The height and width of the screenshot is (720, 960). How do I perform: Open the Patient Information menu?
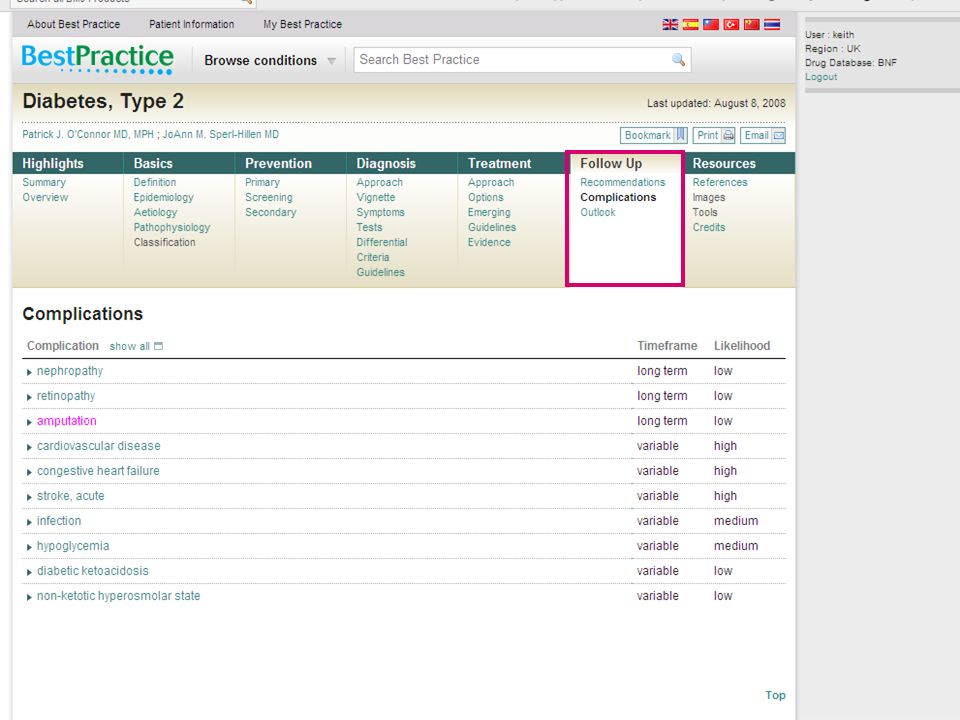[192, 24]
